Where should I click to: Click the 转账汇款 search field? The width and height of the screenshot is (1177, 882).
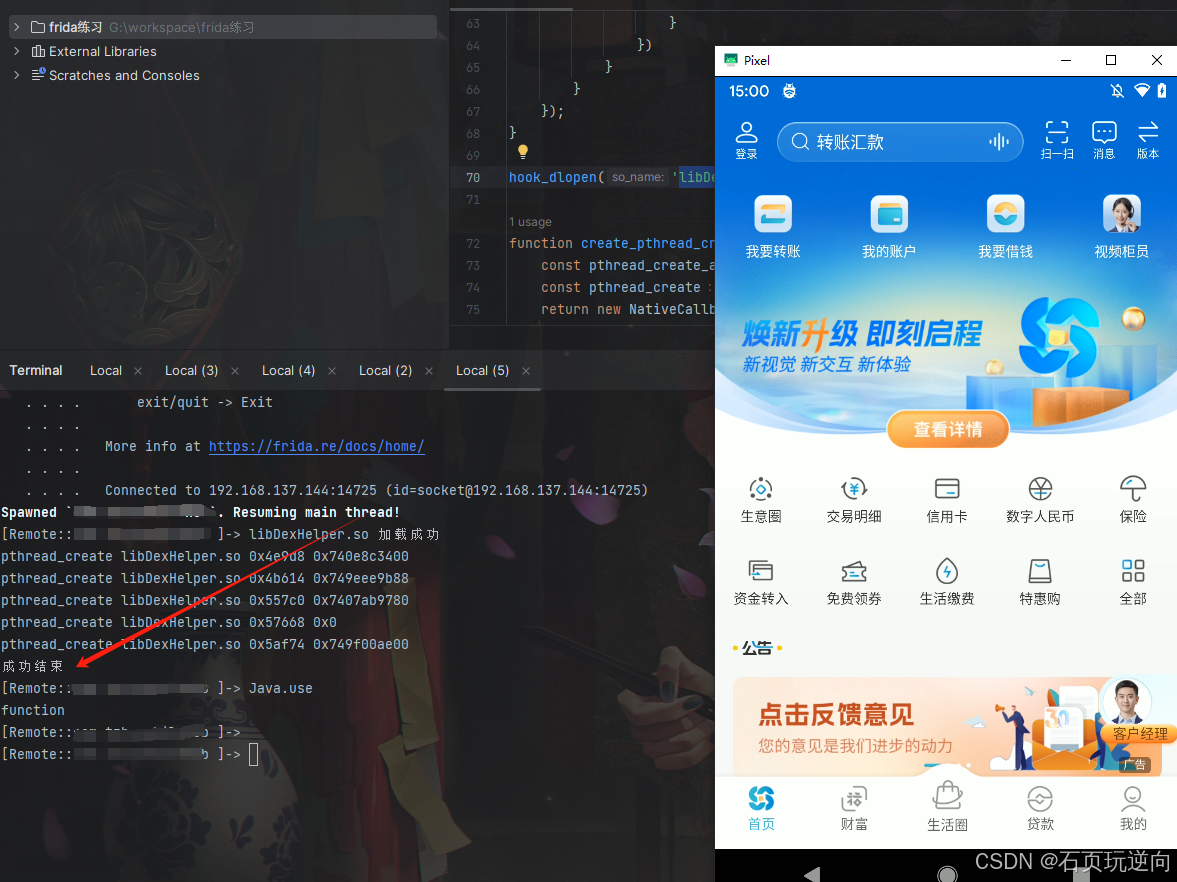pyautogui.click(x=900, y=141)
